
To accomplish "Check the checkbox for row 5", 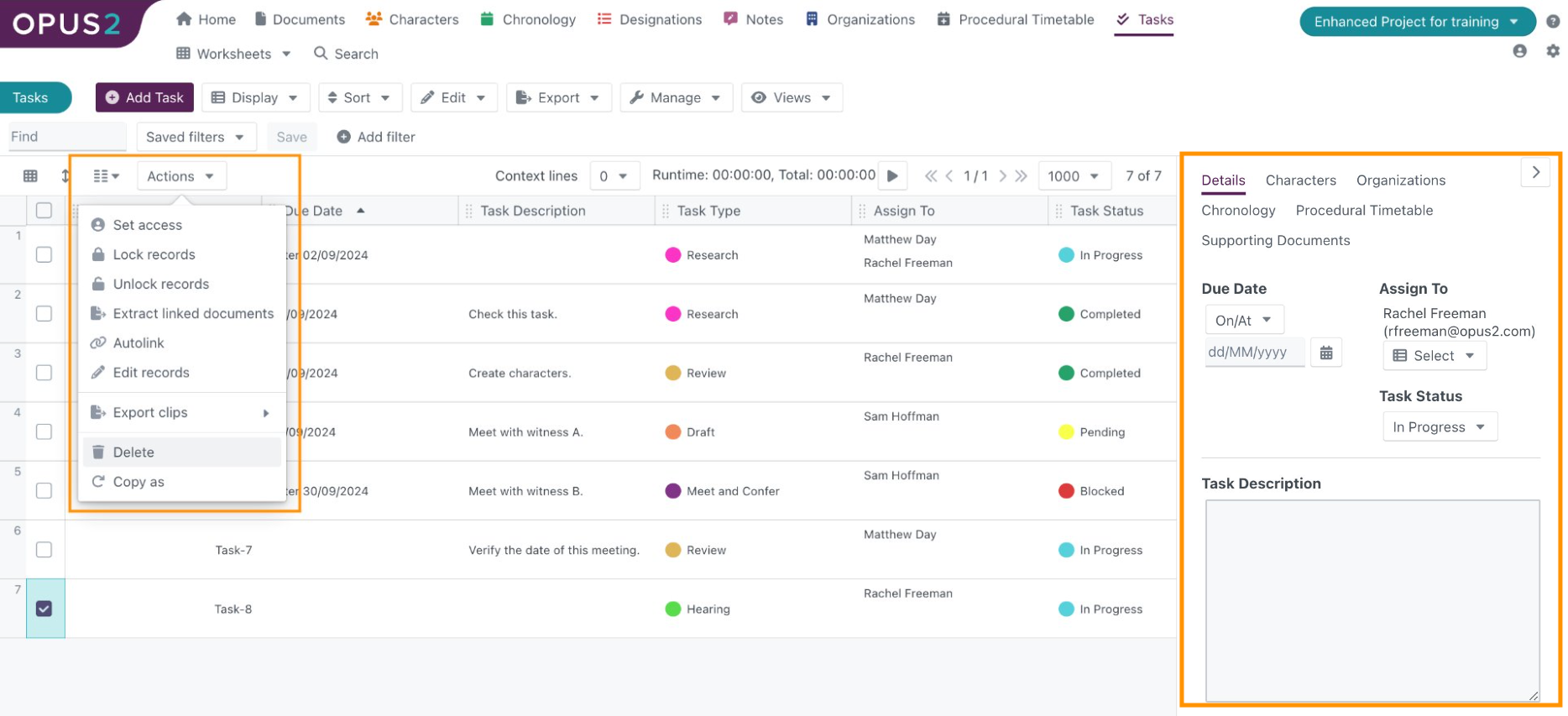I will 44,490.
